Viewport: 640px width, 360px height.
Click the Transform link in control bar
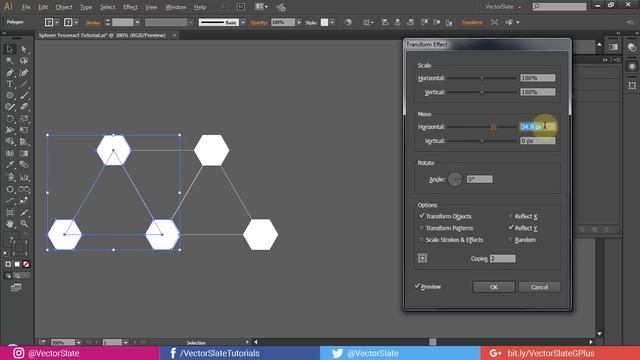click(472, 22)
